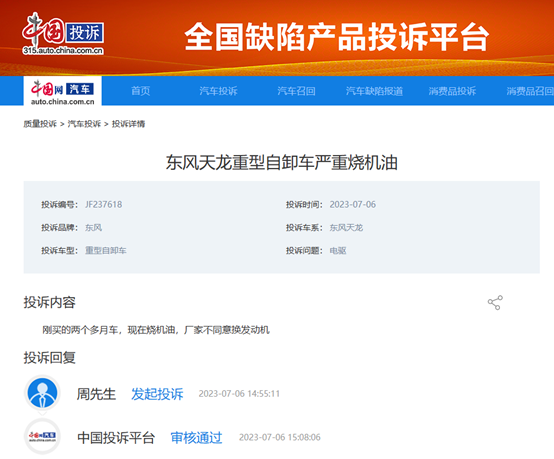Screen dimensions: 554x459
Task: Select 汽车缺陷报道 in navigation bar
Action: coord(374,91)
